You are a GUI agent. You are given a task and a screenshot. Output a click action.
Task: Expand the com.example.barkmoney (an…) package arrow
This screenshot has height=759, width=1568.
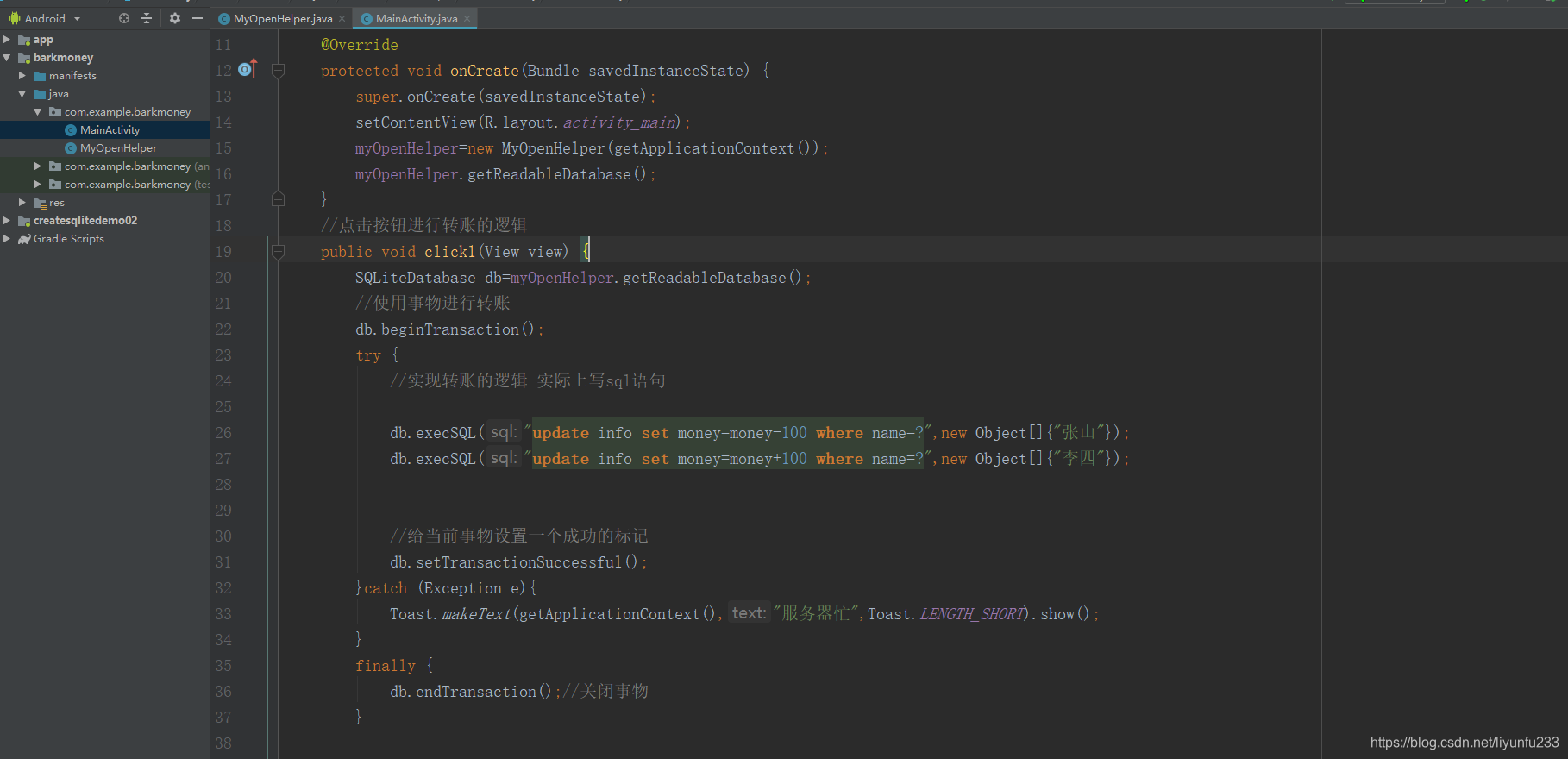[38, 166]
